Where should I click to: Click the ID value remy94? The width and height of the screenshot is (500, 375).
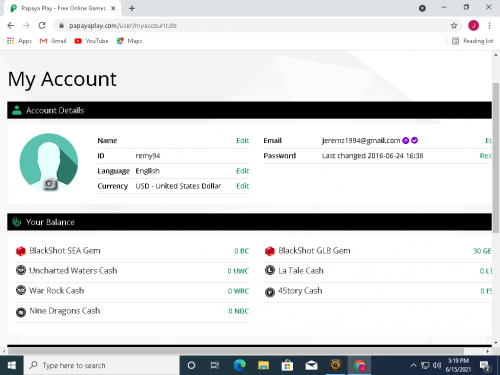pyautogui.click(x=148, y=156)
